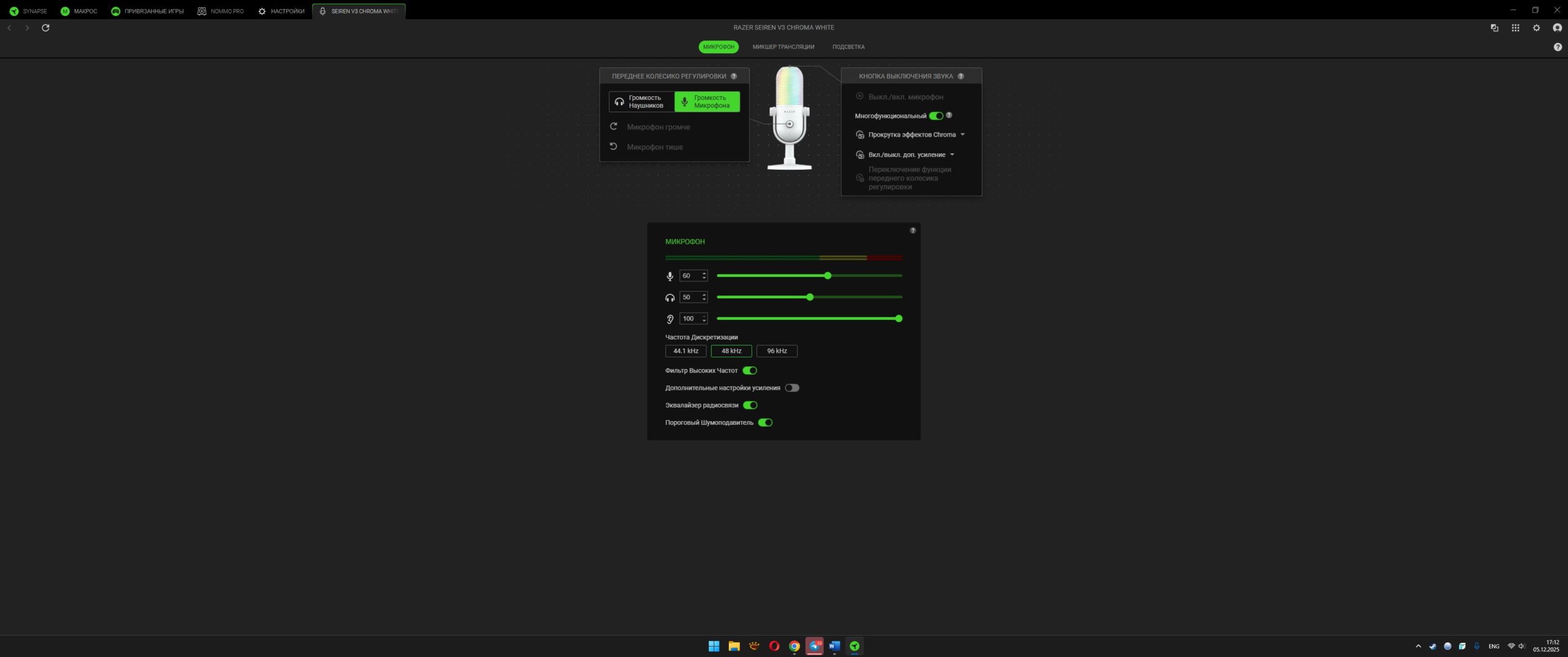Open the user account profile icon
Image resolution: width=1568 pixels, height=657 pixels.
[x=1557, y=28]
